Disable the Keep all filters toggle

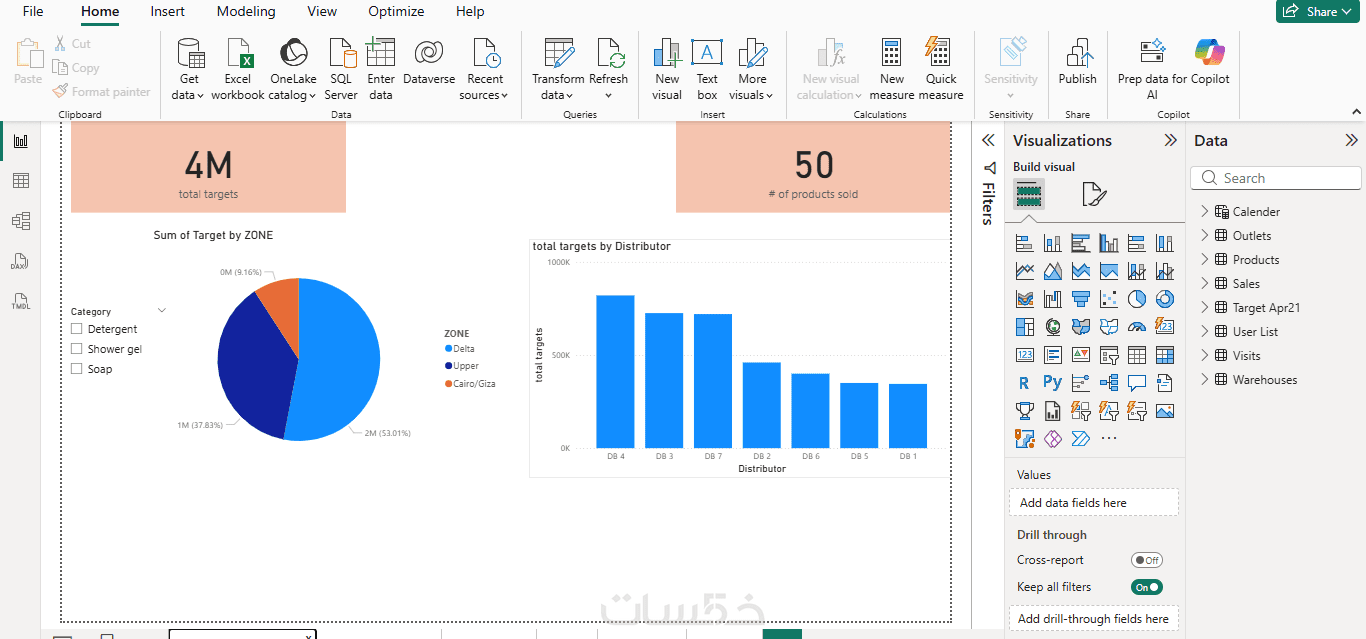tap(1146, 587)
